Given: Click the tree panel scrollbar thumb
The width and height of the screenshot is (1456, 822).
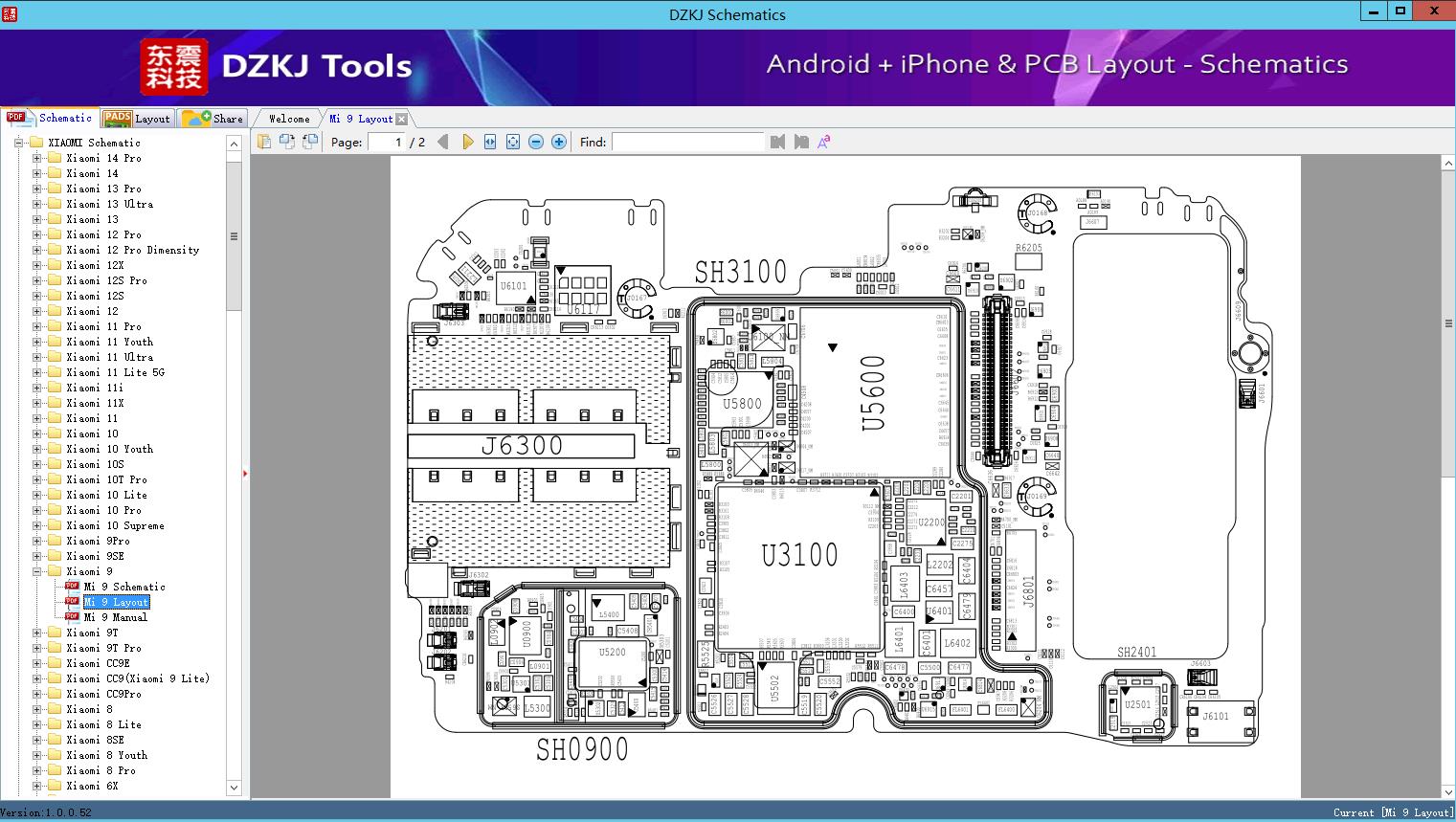Looking at the screenshot, I should click(234, 235).
